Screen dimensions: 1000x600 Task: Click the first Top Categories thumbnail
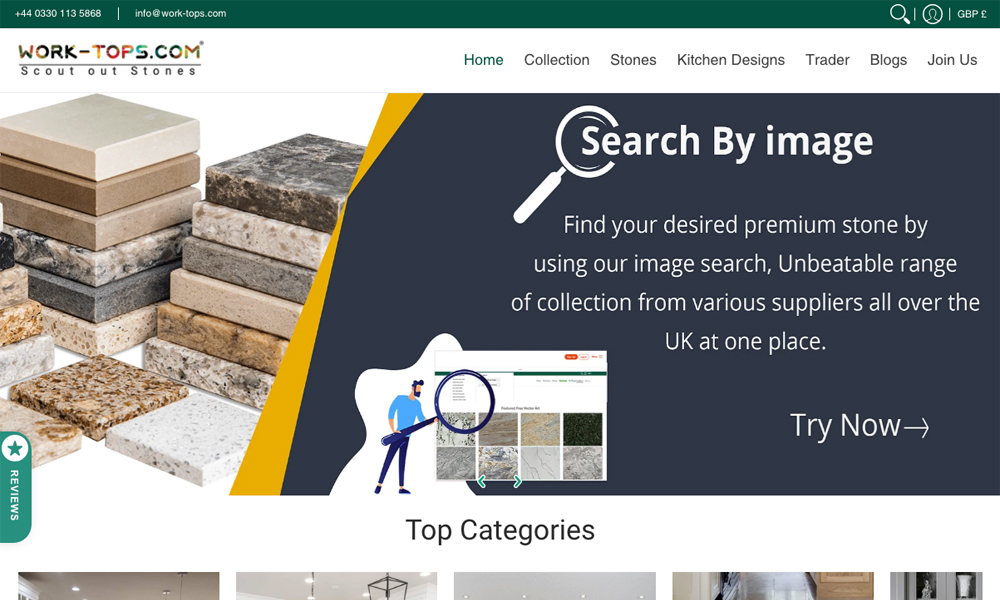point(118,586)
